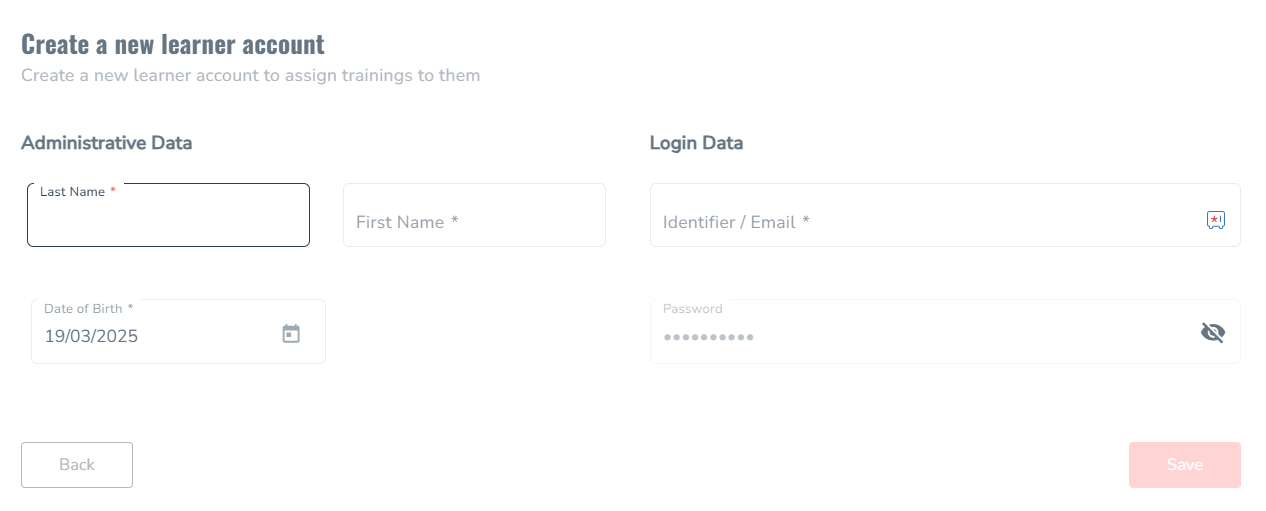Select the First Name input field

click(474, 215)
